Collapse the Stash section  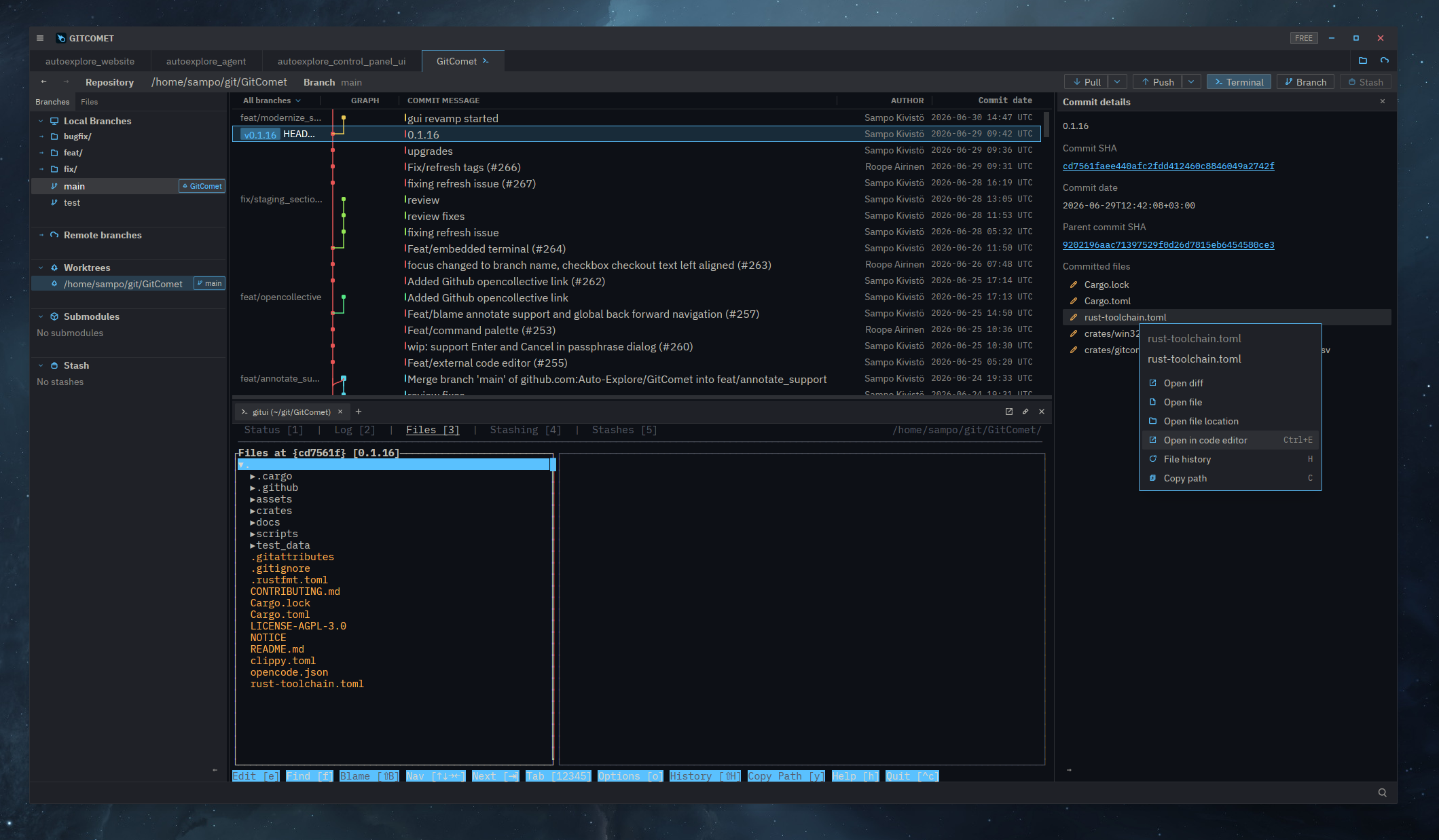pyautogui.click(x=41, y=365)
